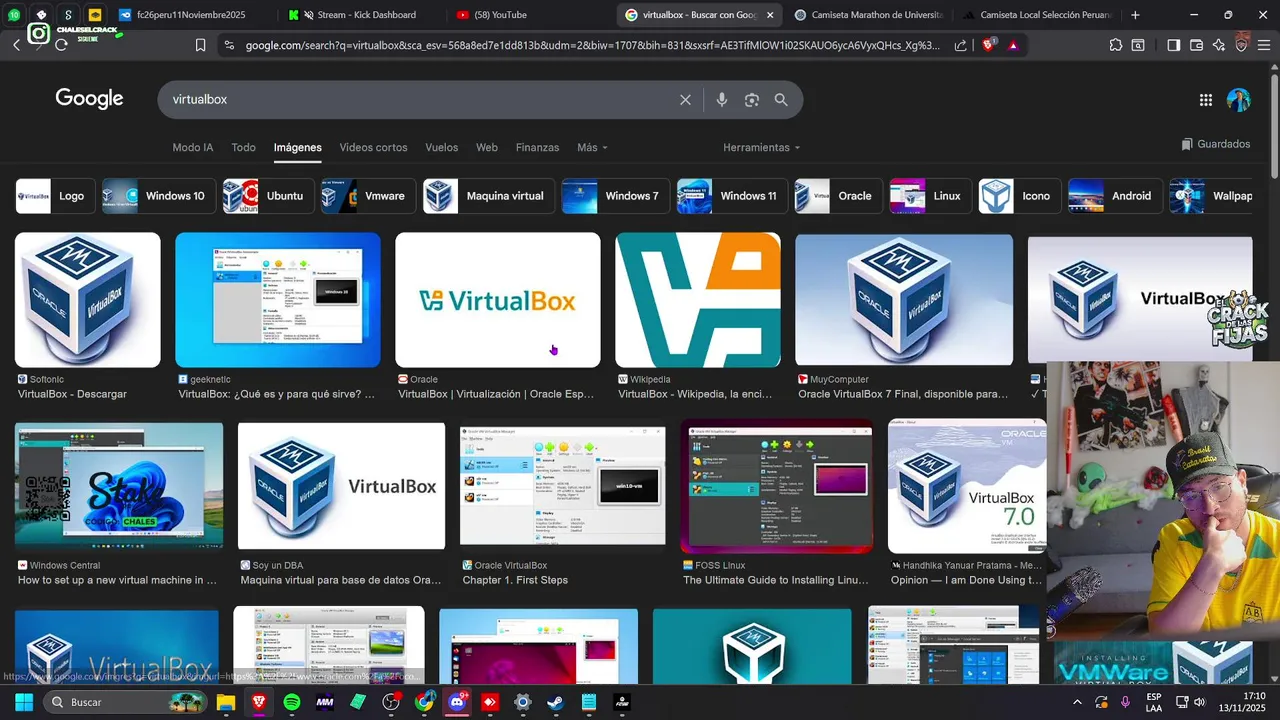The image size is (1280, 720).
Task: Filter images by the Icono chip
Action: [1020, 196]
